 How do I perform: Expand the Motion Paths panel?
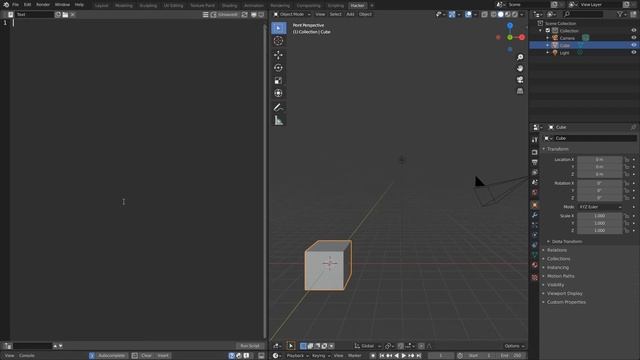560,276
